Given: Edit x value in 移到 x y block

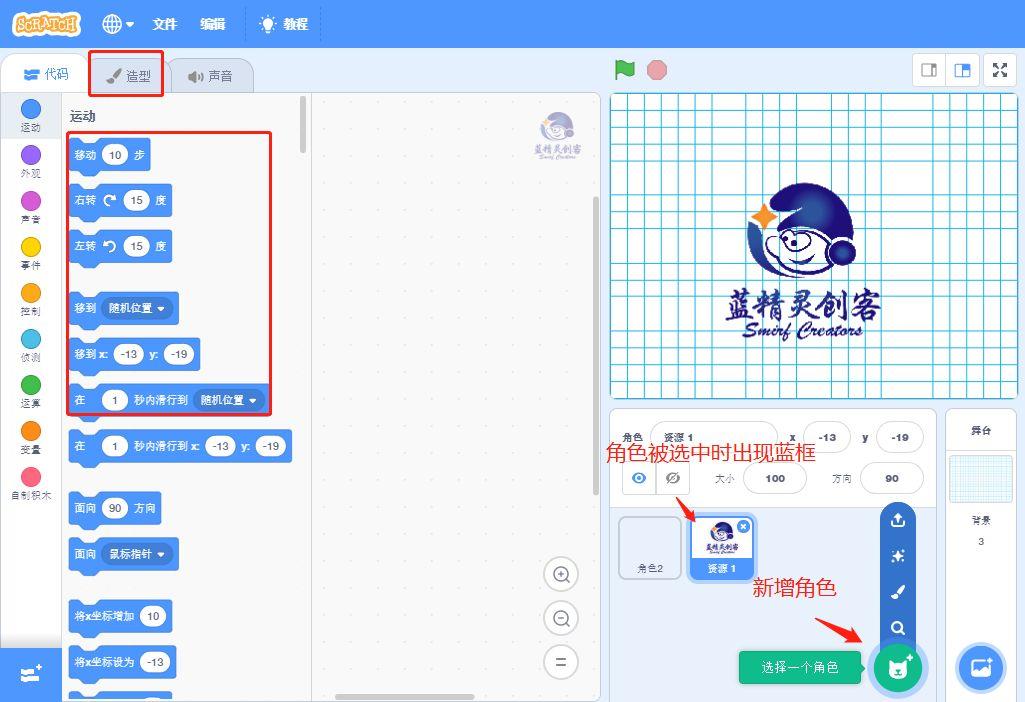Looking at the screenshot, I should 129,354.
